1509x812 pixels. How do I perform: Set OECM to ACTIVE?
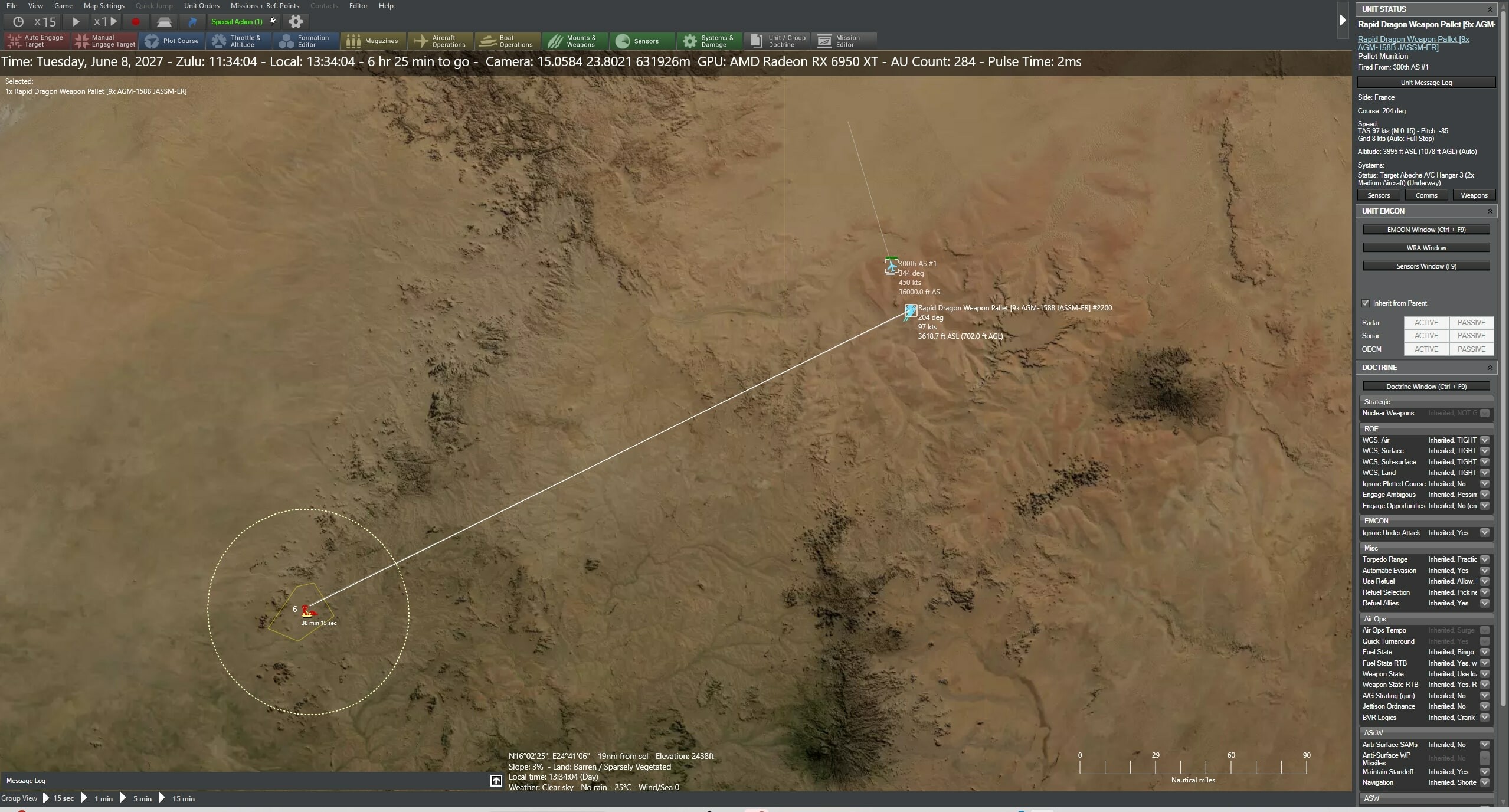point(1426,349)
